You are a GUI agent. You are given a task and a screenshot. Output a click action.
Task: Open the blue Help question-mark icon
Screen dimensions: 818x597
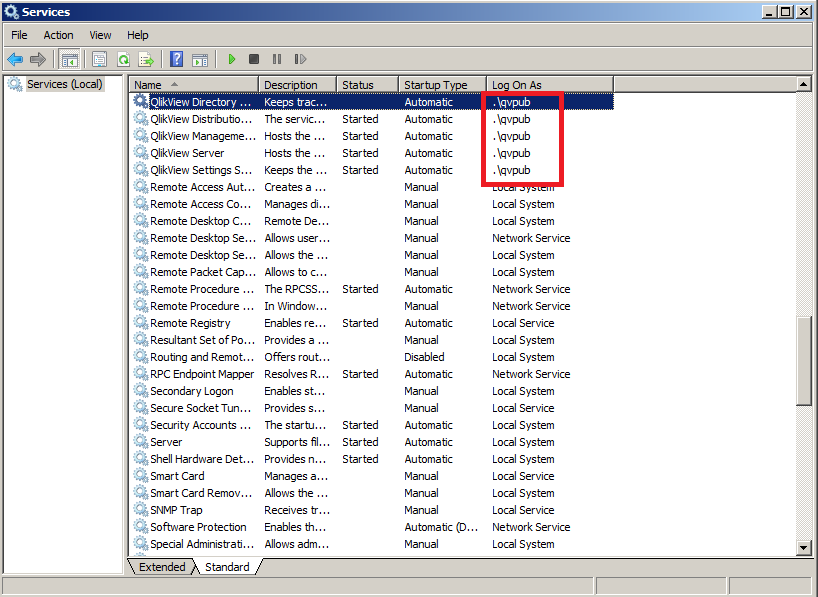[176, 59]
